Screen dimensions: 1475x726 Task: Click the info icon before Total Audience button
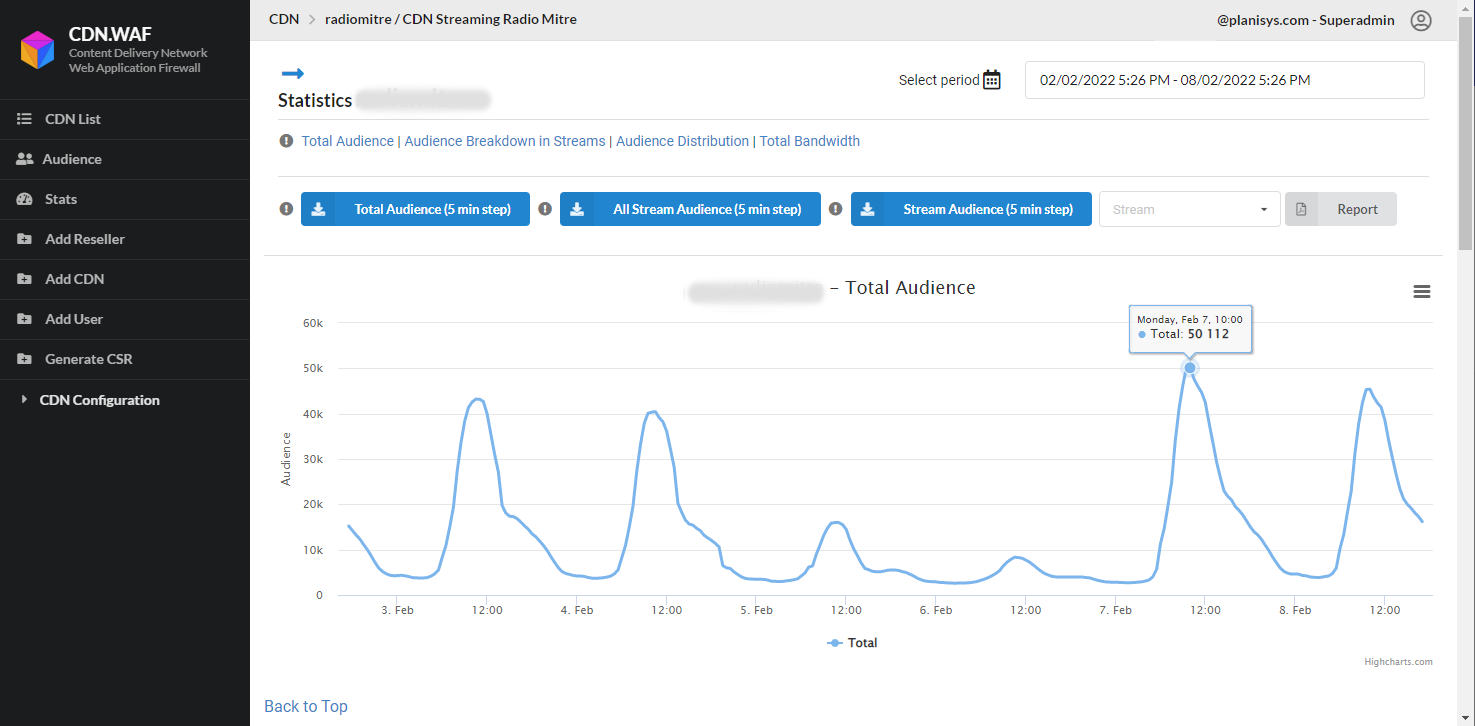(x=286, y=209)
